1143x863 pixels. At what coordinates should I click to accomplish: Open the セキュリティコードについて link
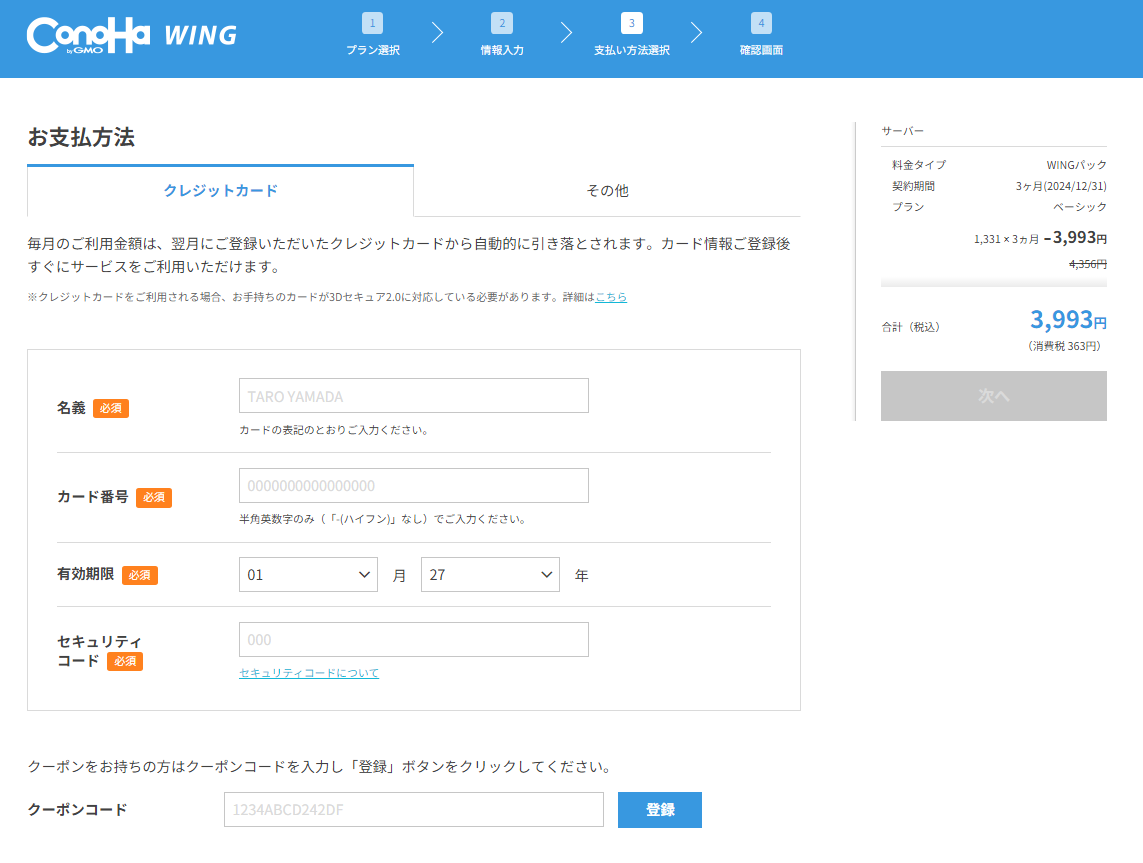point(309,673)
